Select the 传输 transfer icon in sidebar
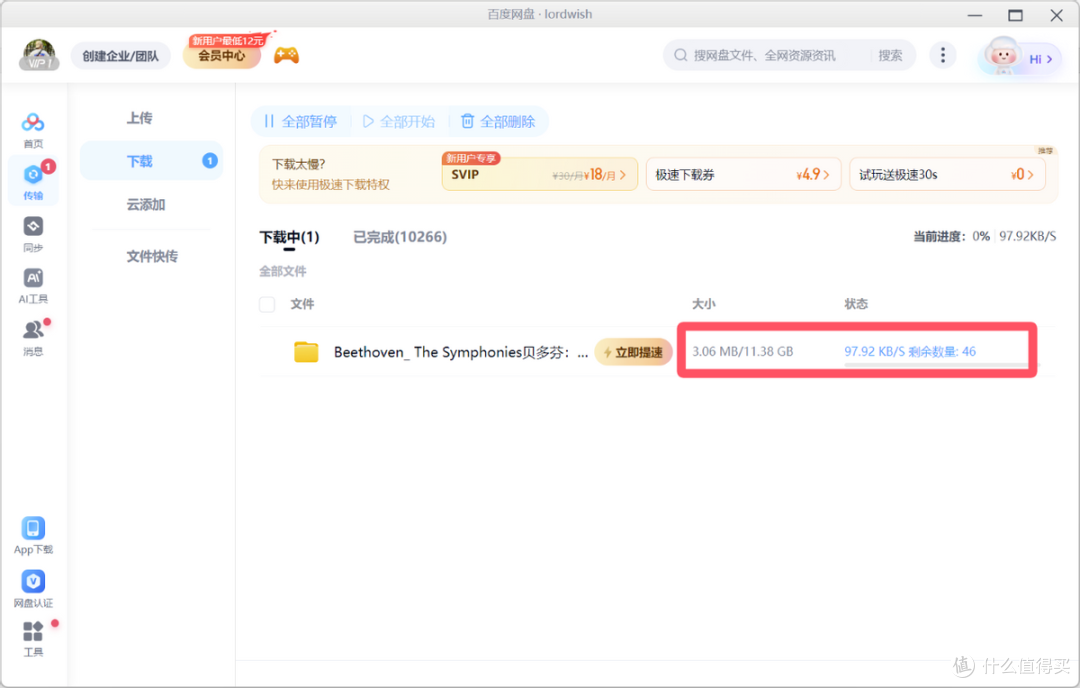Image resolution: width=1080 pixels, height=688 pixels. click(33, 180)
